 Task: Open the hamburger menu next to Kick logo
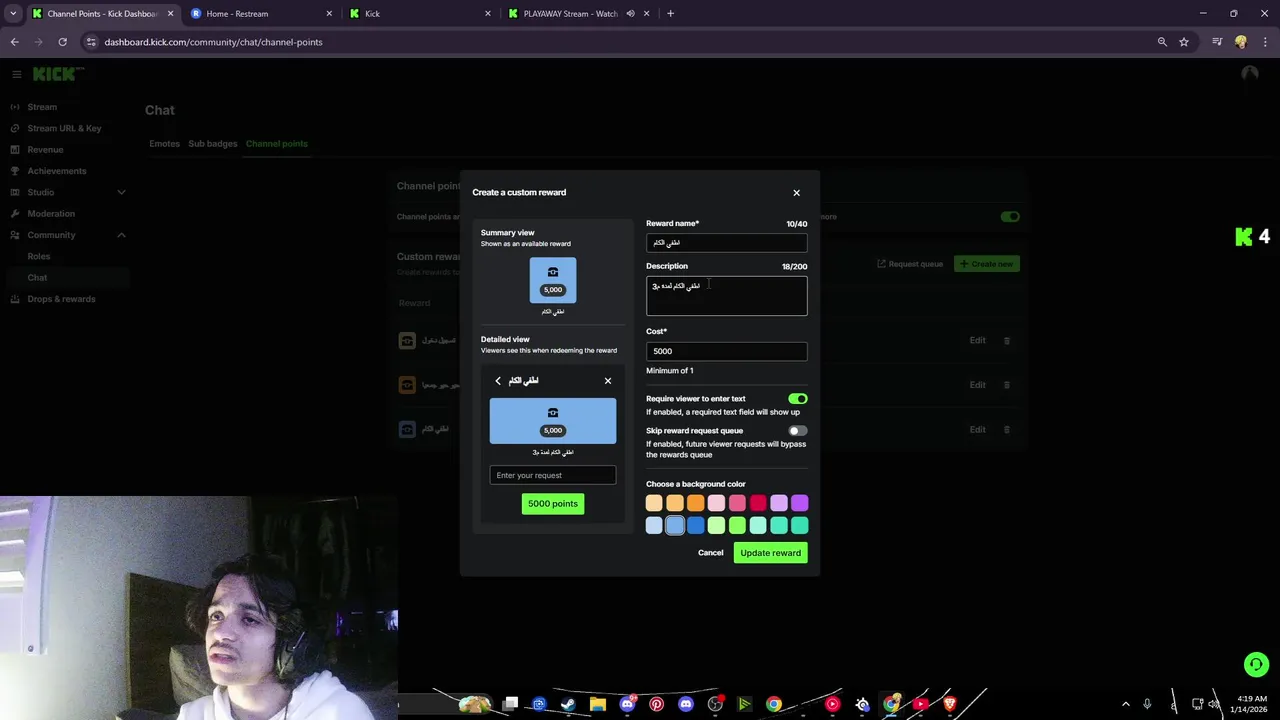coord(17,74)
